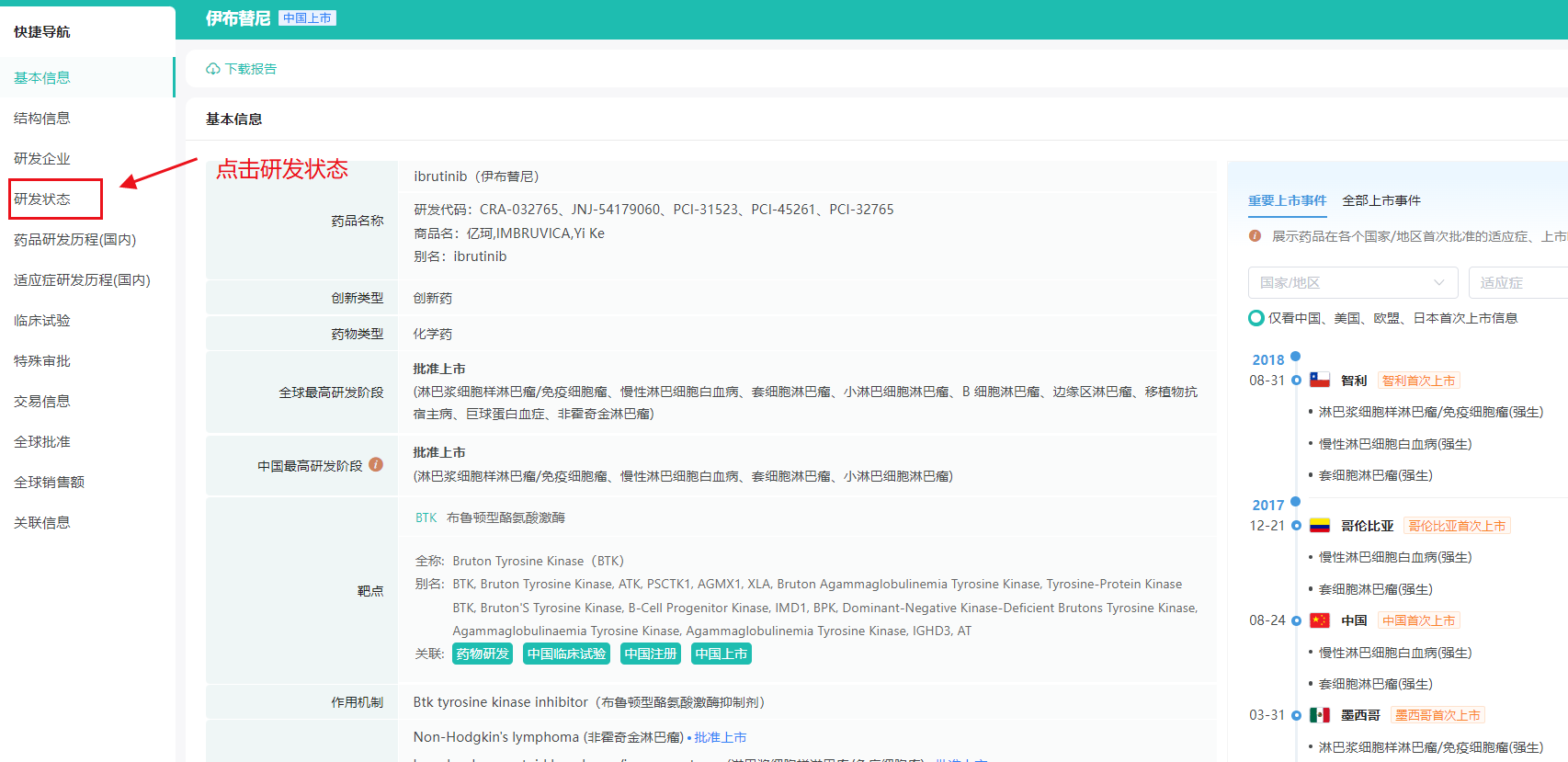Click the 药物研发 related tag
1568x762 pixels.
point(483,654)
